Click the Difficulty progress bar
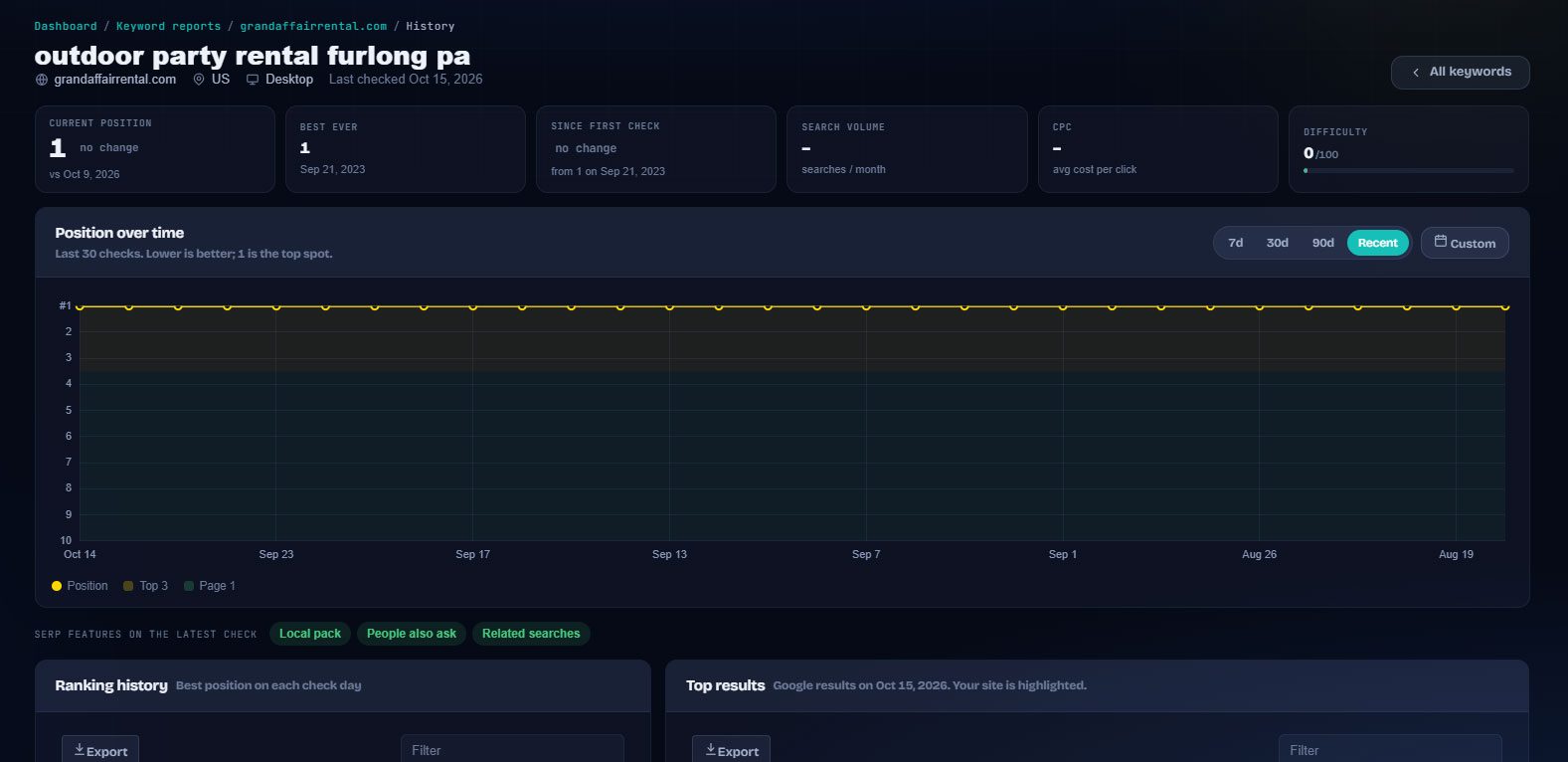 click(x=1408, y=171)
